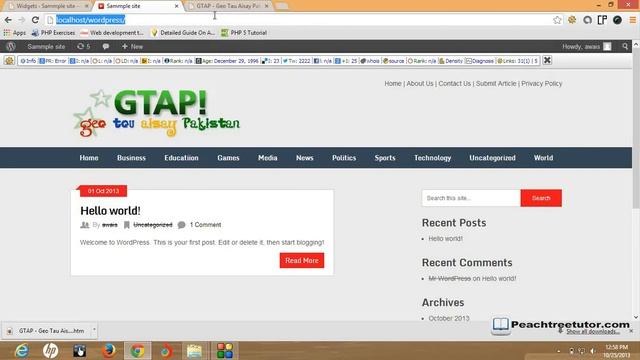Image resolution: width=640 pixels, height=360 pixels.
Task: Click the source item in the SEO toolbar
Action: click(x=393, y=61)
